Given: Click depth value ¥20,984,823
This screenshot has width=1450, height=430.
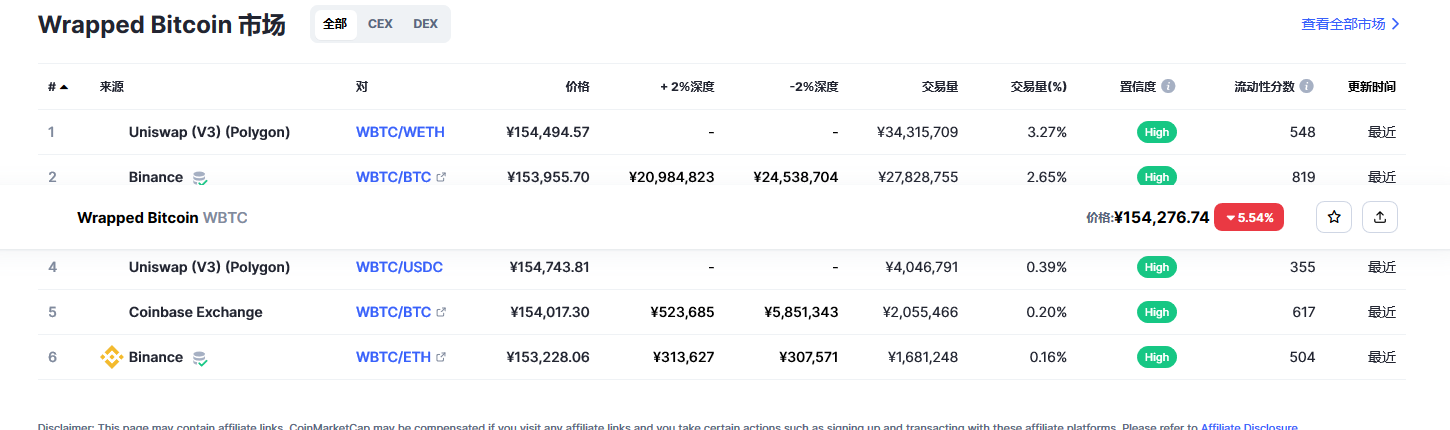Looking at the screenshot, I should tap(672, 177).
